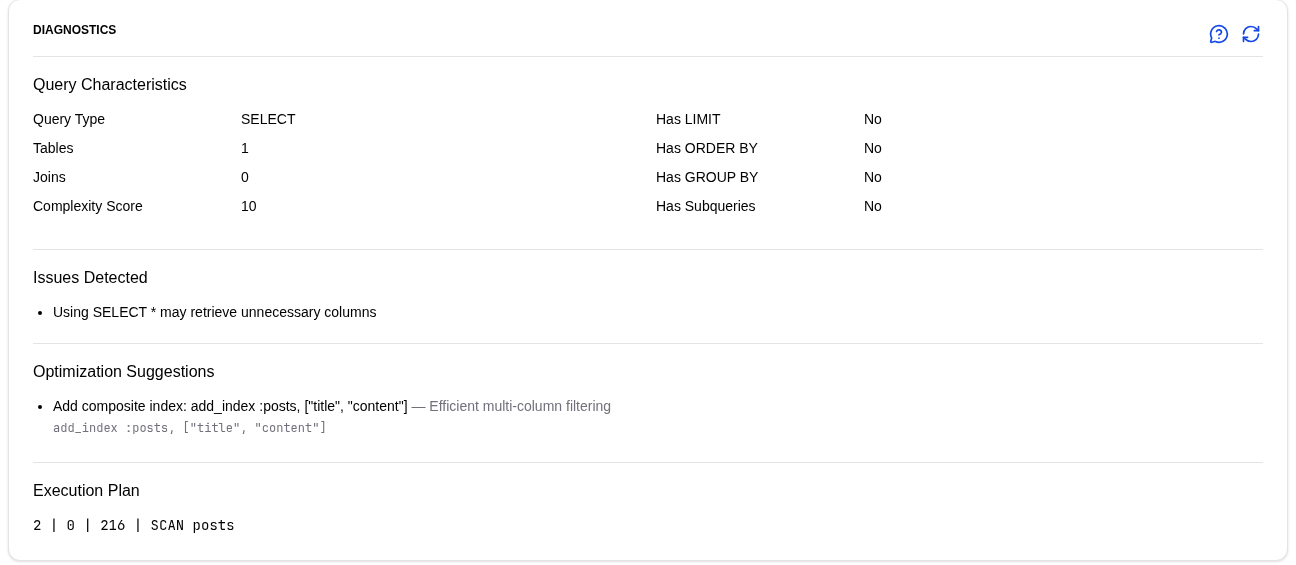This screenshot has height=565, width=1296.
Task: Click the Joins label
Action: click(49, 177)
